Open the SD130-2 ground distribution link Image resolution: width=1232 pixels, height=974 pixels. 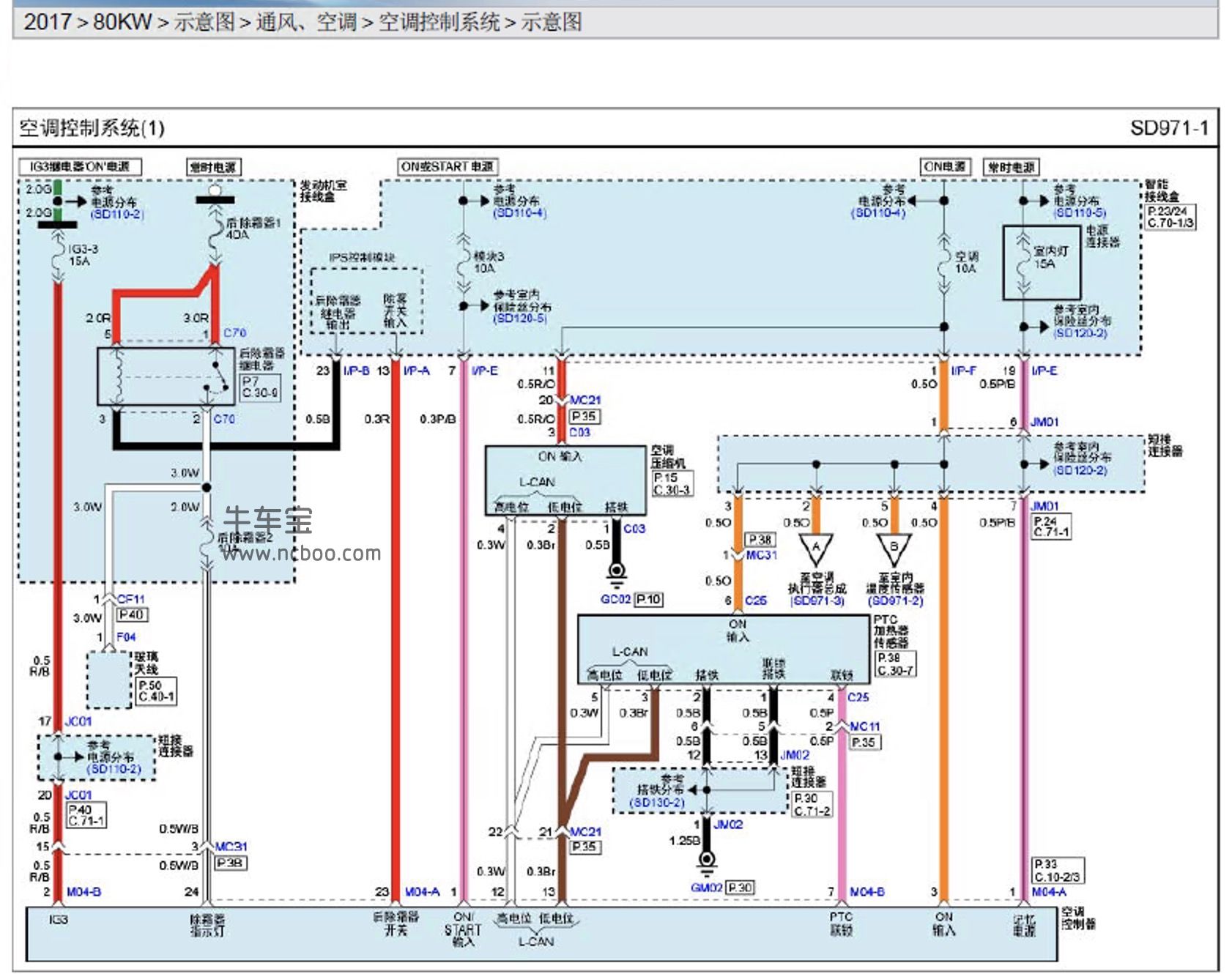pos(657,803)
